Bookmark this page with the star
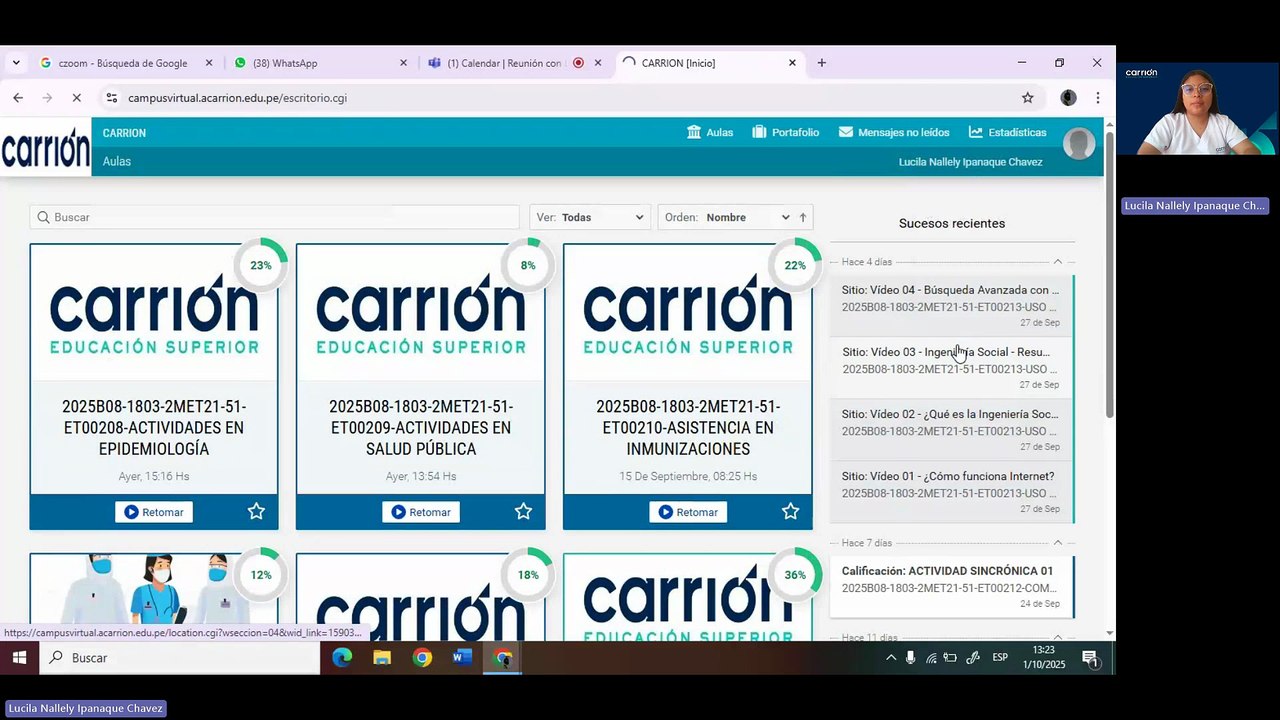Screen dimensions: 1280x720 (x=1027, y=98)
